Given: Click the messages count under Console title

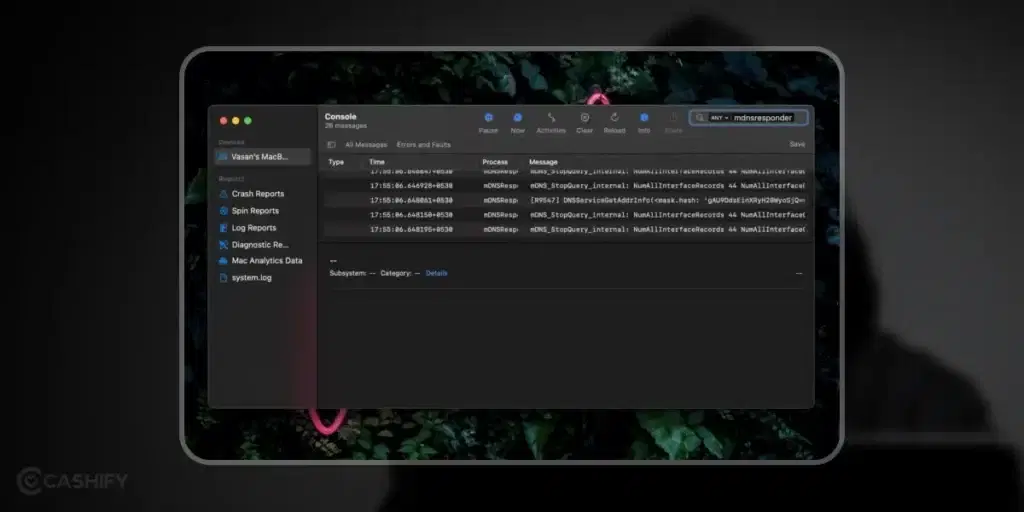Looking at the screenshot, I should 345,125.
